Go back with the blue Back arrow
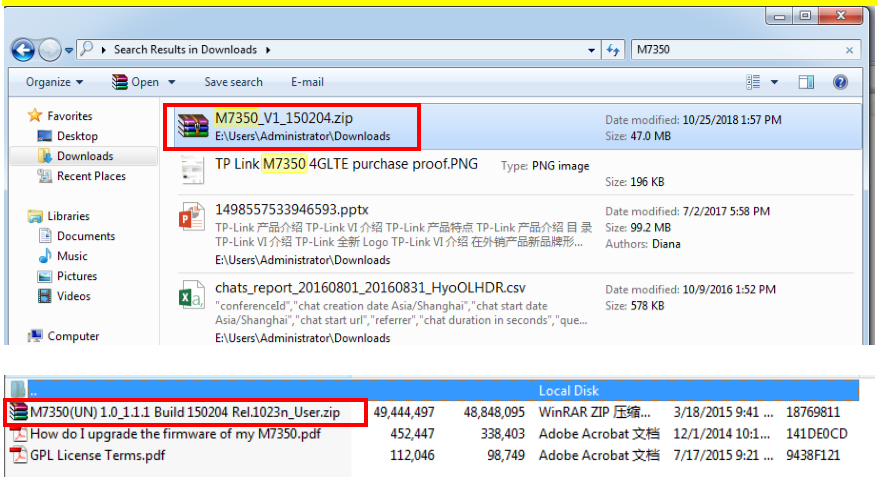 pyautogui.click(x=23, y=50)
